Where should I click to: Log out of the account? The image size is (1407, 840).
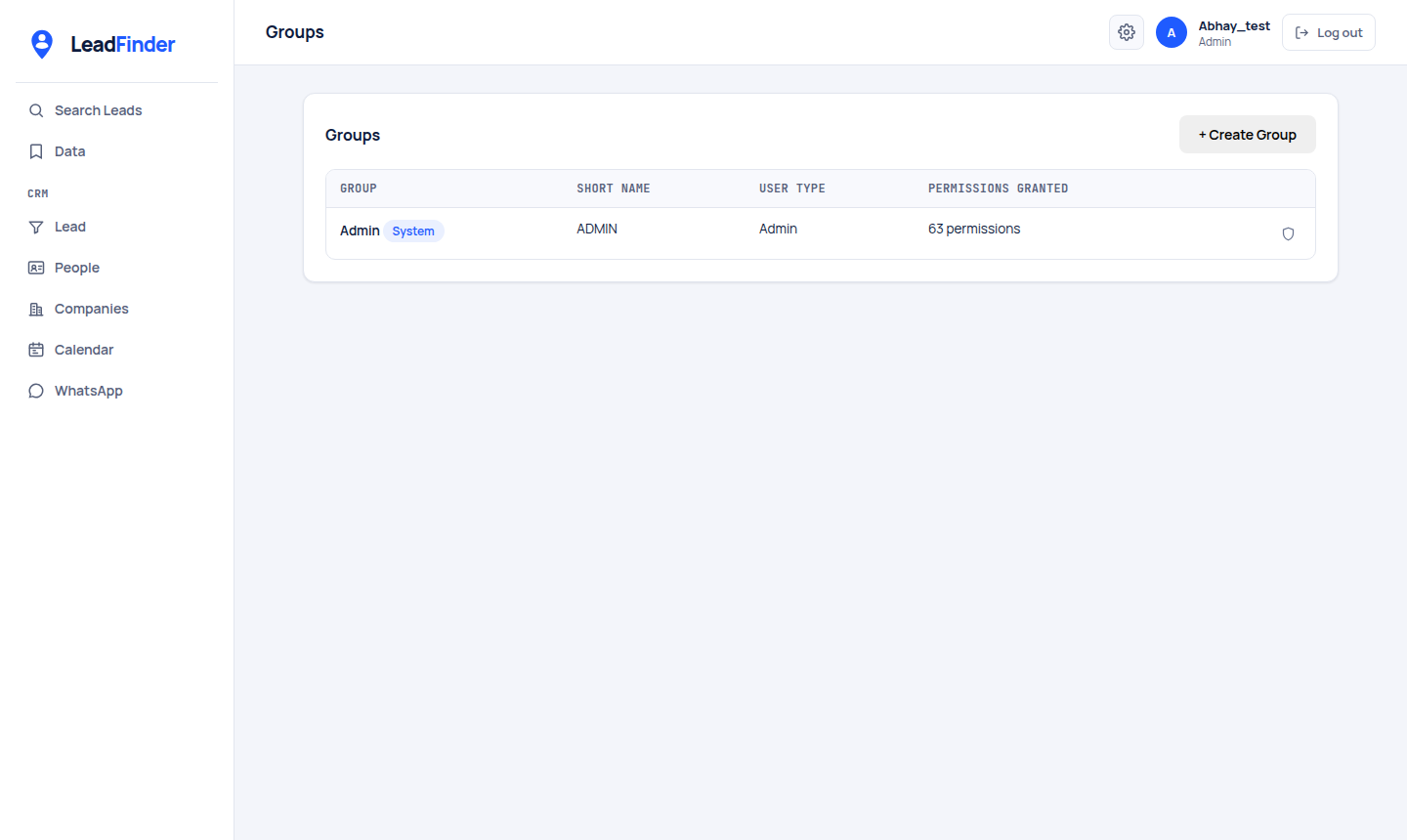[x=1329, y=32]
